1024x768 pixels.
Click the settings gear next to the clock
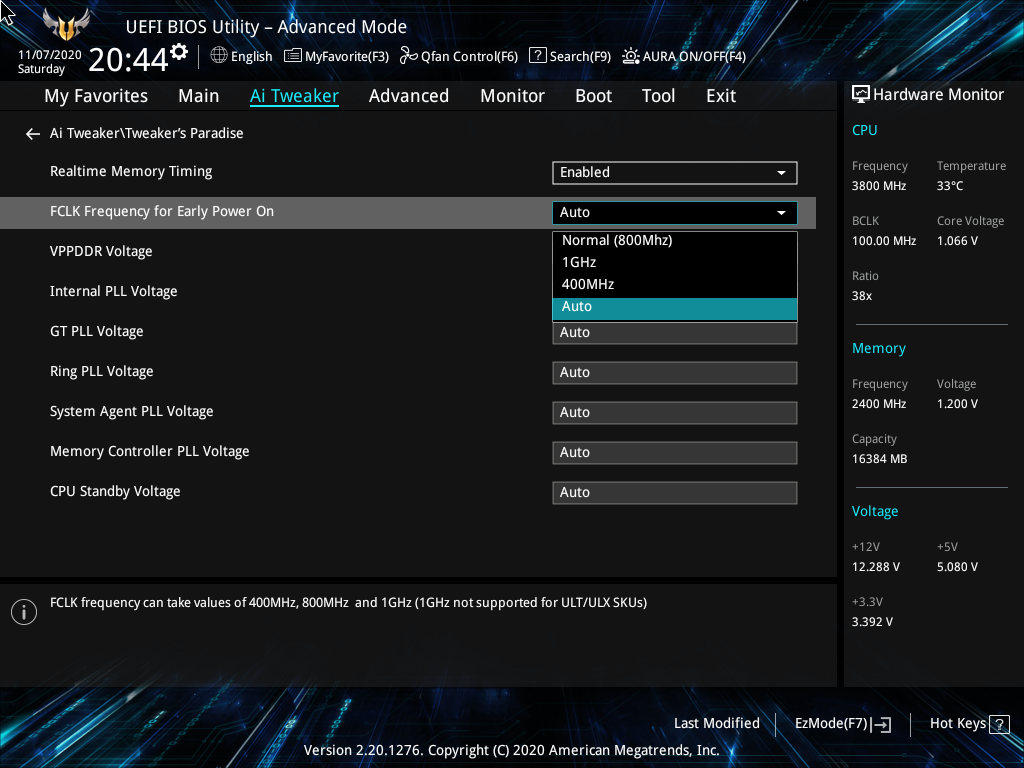point(179,52)
